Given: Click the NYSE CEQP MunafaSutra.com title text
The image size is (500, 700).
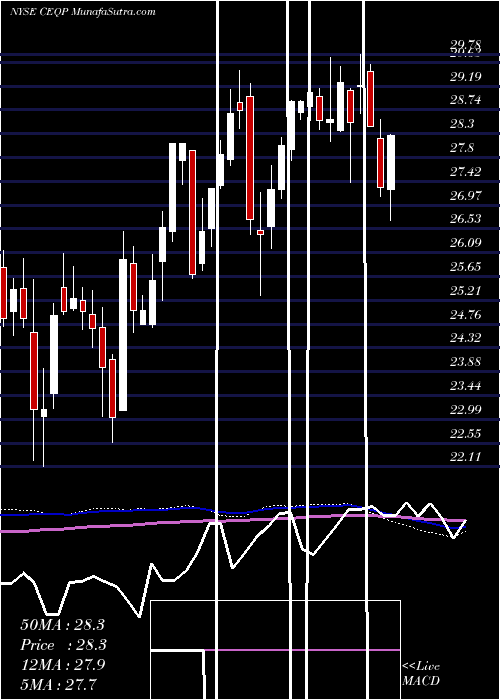Looking at the screenshot, I should pos(83,12).
